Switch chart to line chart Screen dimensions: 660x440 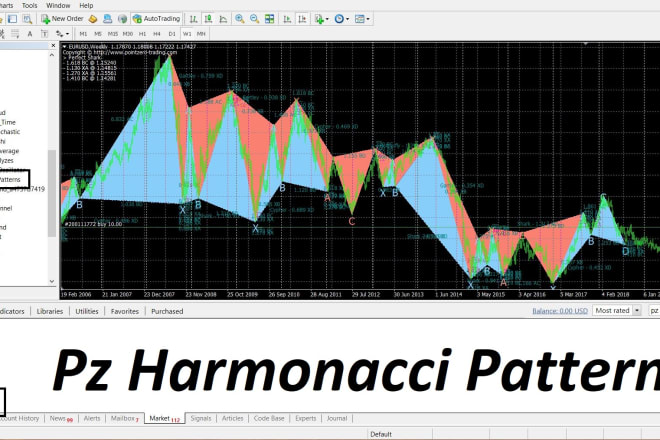[223, 19]
